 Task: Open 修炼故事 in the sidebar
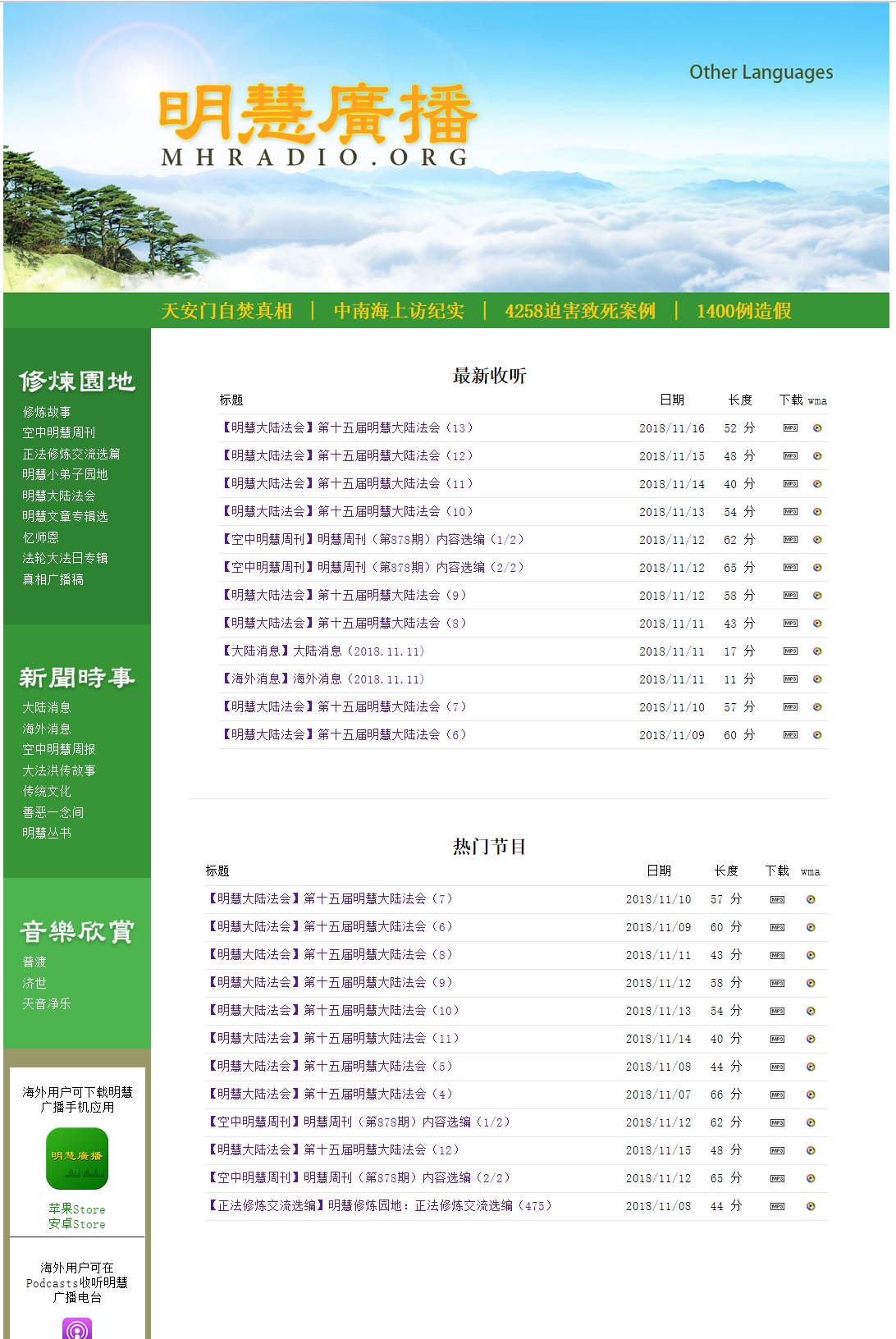tap(47, 412)
